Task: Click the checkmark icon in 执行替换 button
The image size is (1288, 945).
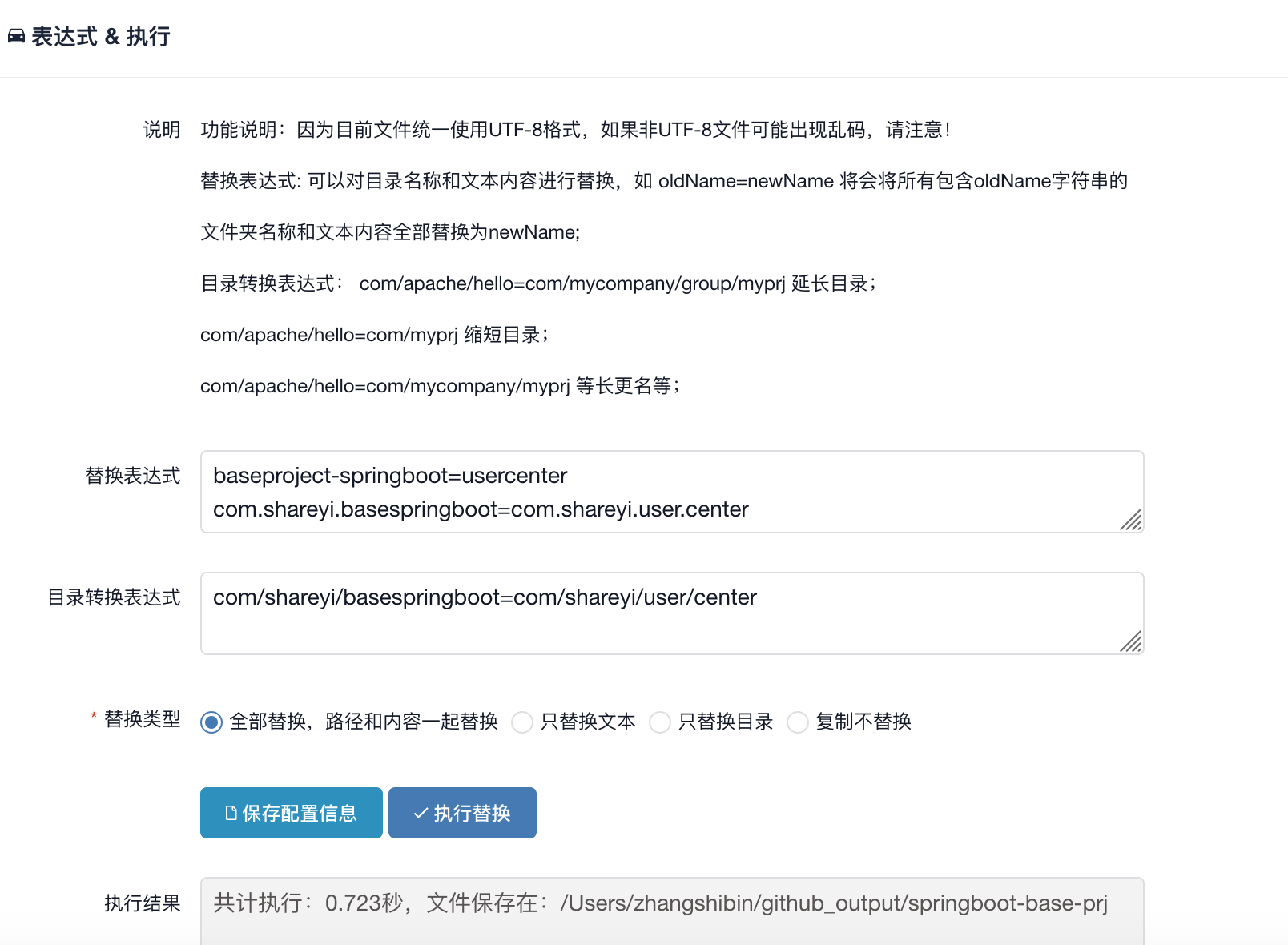Action: (421, 813)
